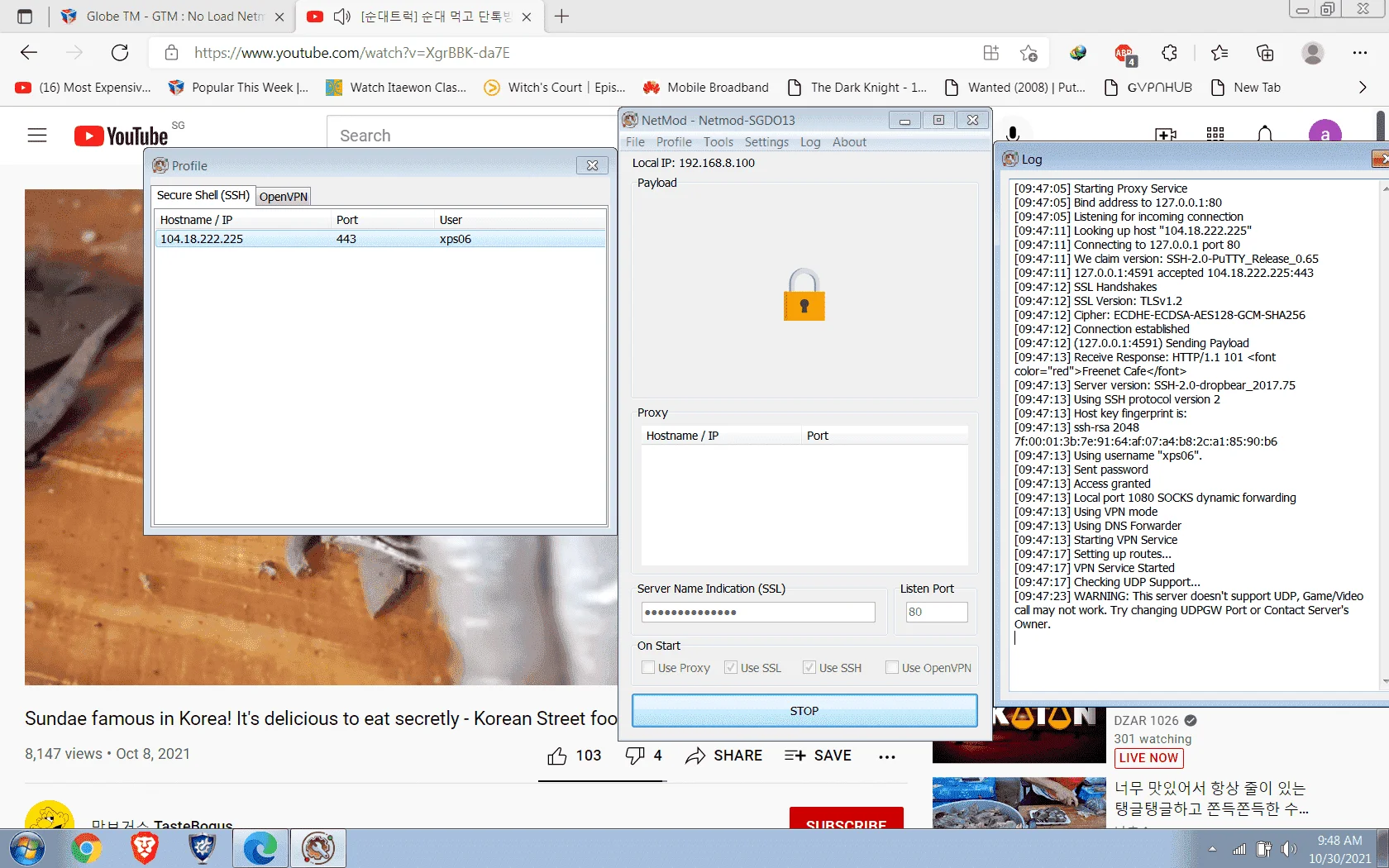The height and width of the screenshot is (868, 1389).
Task: Click the ABP adblock extension icon
Action: click(x=1124, y=54)
